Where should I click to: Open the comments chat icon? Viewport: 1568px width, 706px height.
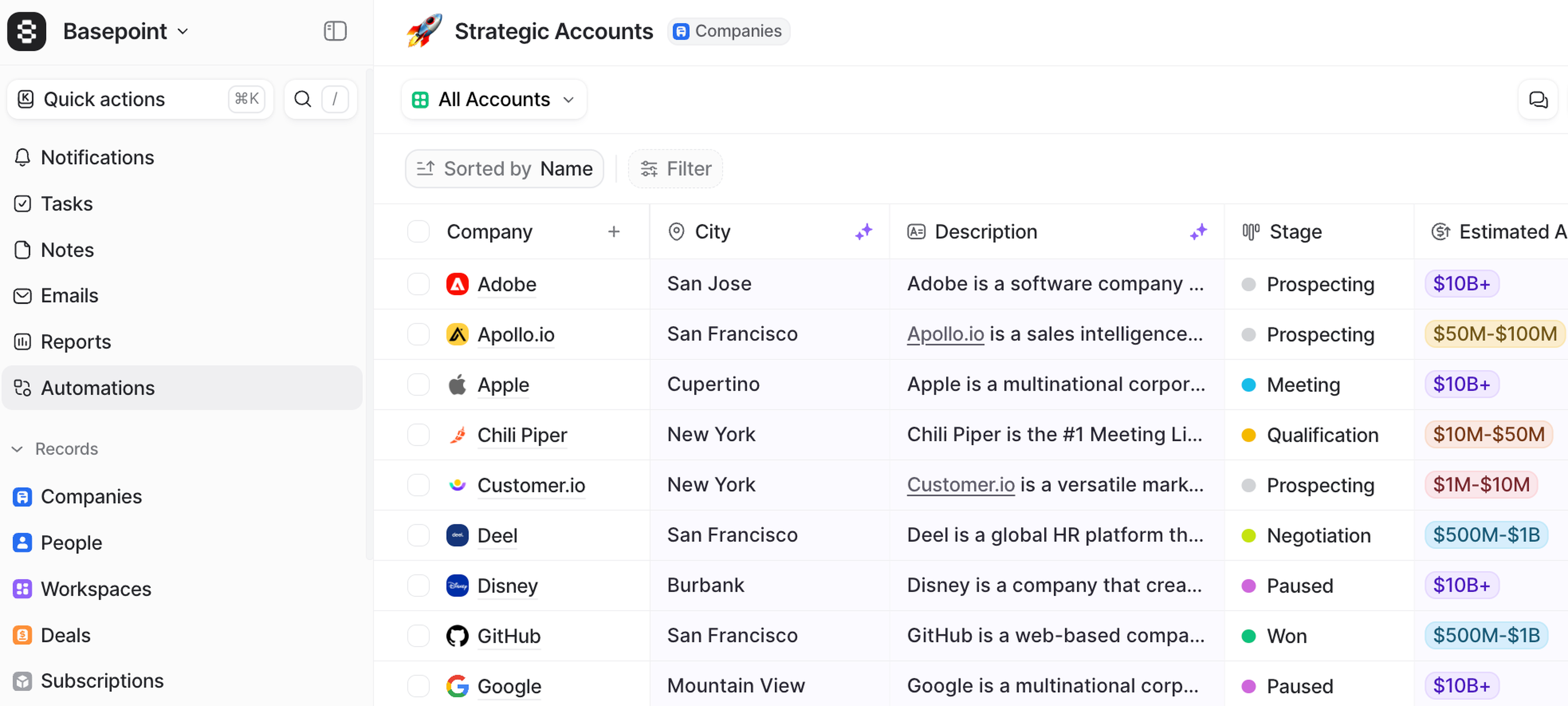coord(1537,99)
